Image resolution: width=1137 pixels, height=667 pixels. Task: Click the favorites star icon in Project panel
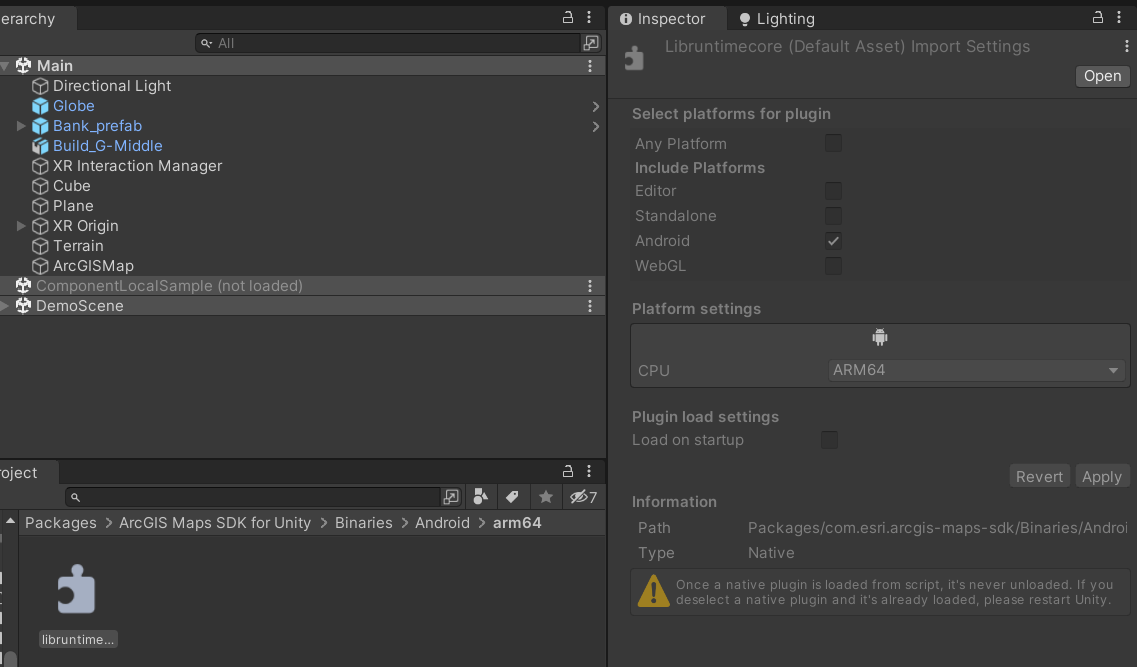[545, 497]
